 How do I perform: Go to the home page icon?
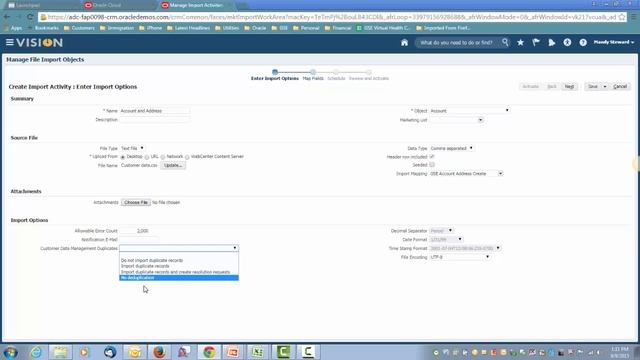pos(404,42)
